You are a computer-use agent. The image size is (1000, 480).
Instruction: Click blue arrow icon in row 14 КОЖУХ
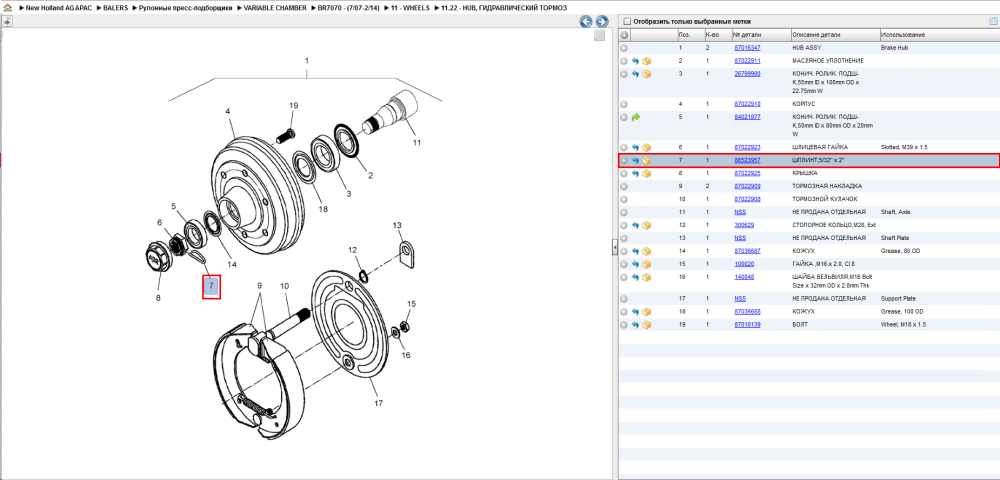tap(635, 251)
